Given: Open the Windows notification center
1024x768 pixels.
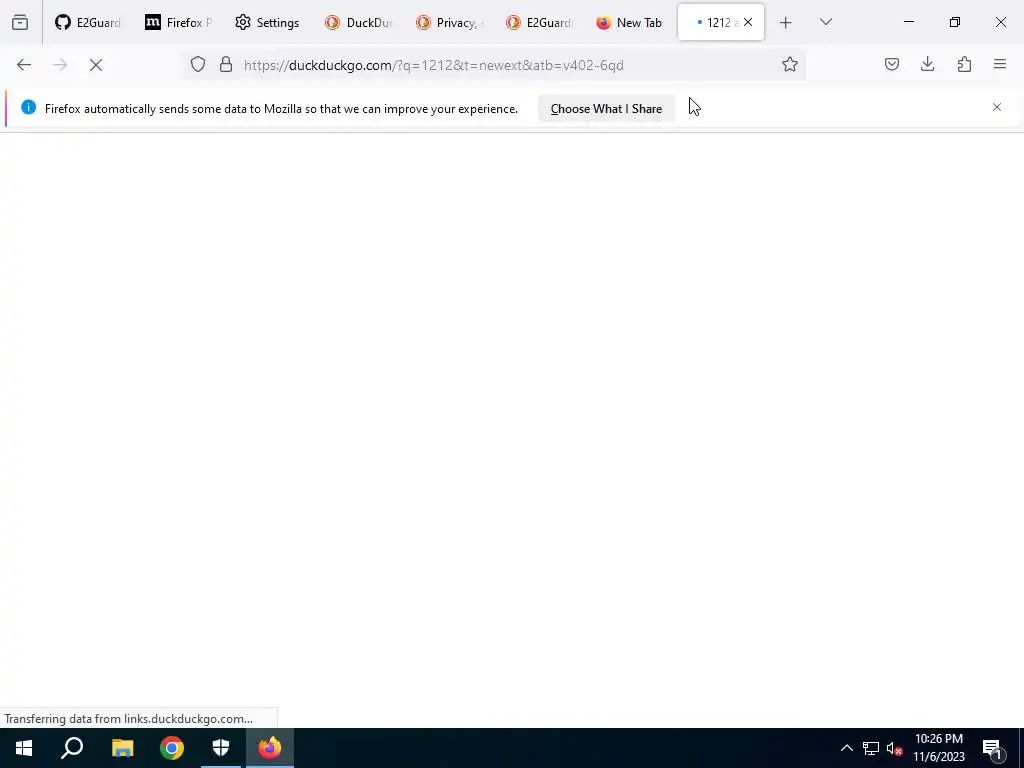Looking at the screenshot, I should coord(992,748).
